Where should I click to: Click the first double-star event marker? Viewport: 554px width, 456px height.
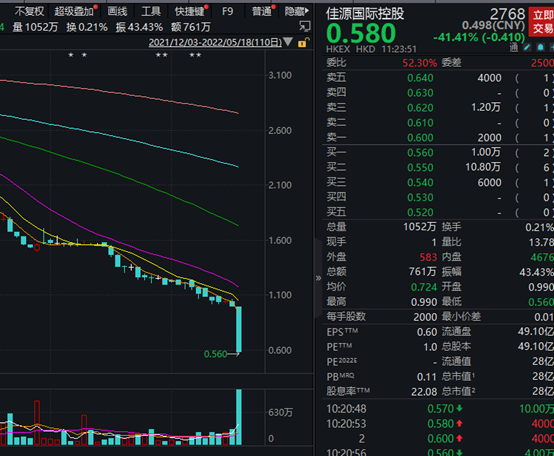(x=161, y=55)
